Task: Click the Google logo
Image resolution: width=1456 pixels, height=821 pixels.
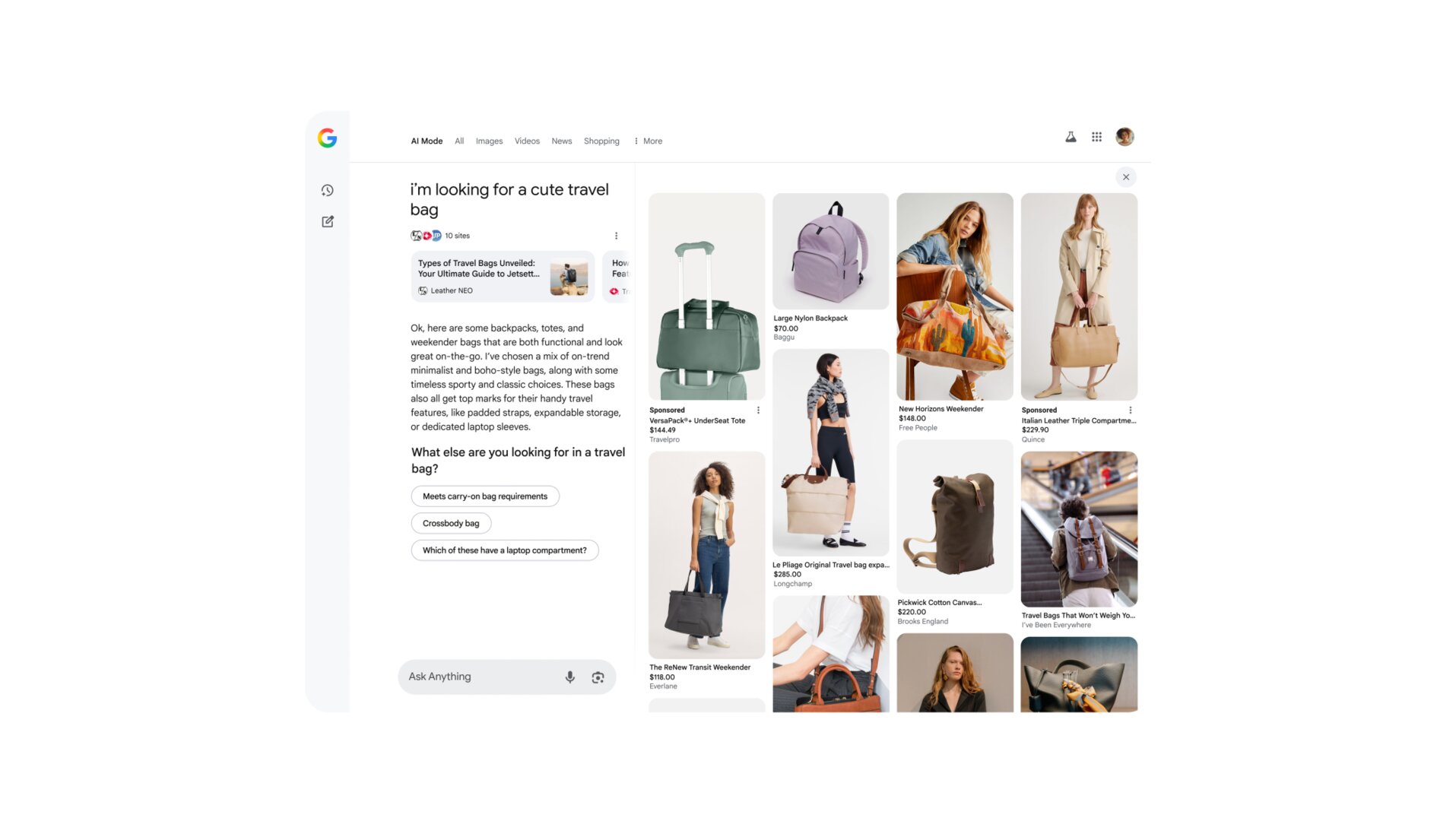Action: pyautogui.click(x=327, y=138)
